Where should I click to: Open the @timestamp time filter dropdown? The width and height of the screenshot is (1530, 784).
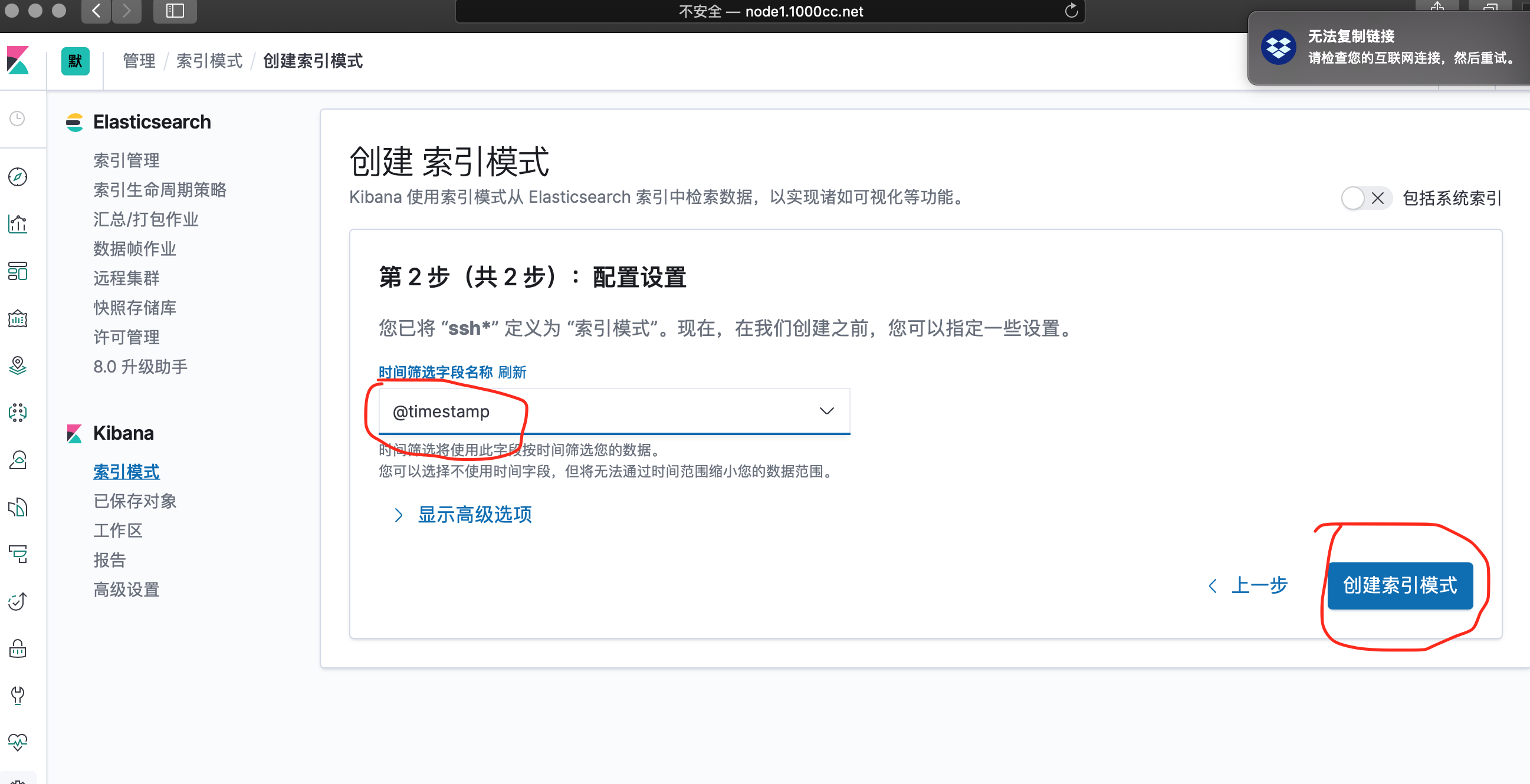[613, 411]
